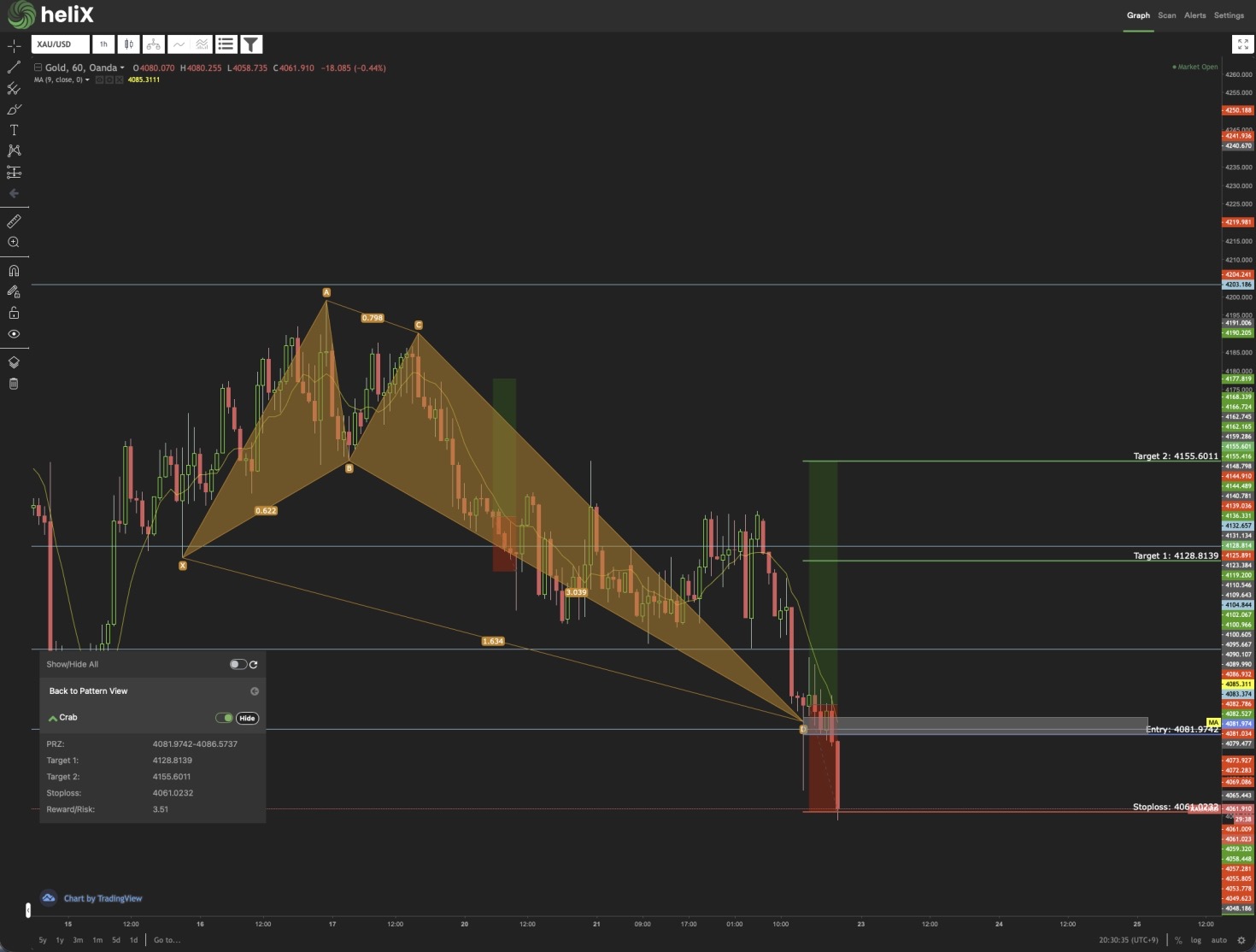The image size is (1256, 952).
Task: Open the object tree layers icon
Action: click(14, 362)
